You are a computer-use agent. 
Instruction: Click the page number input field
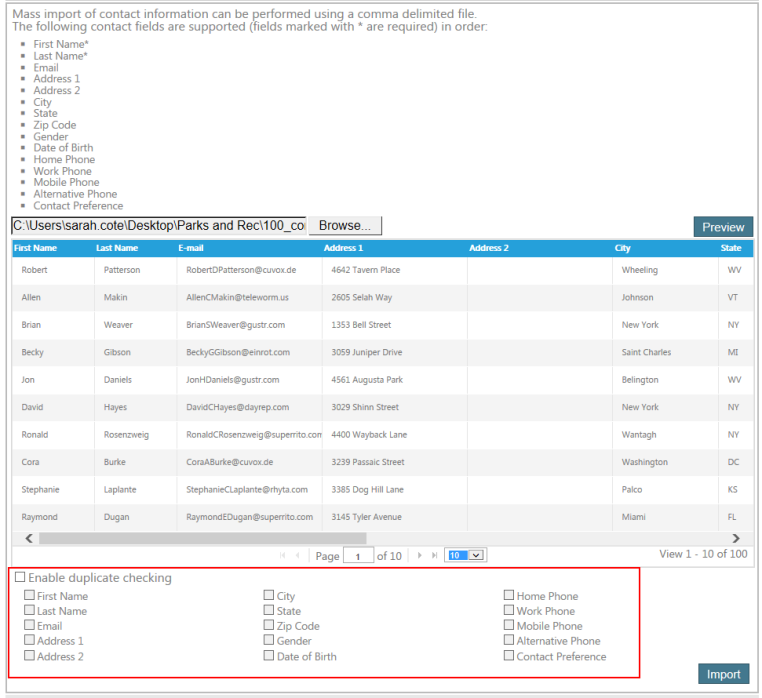click(x=357, y=556)
